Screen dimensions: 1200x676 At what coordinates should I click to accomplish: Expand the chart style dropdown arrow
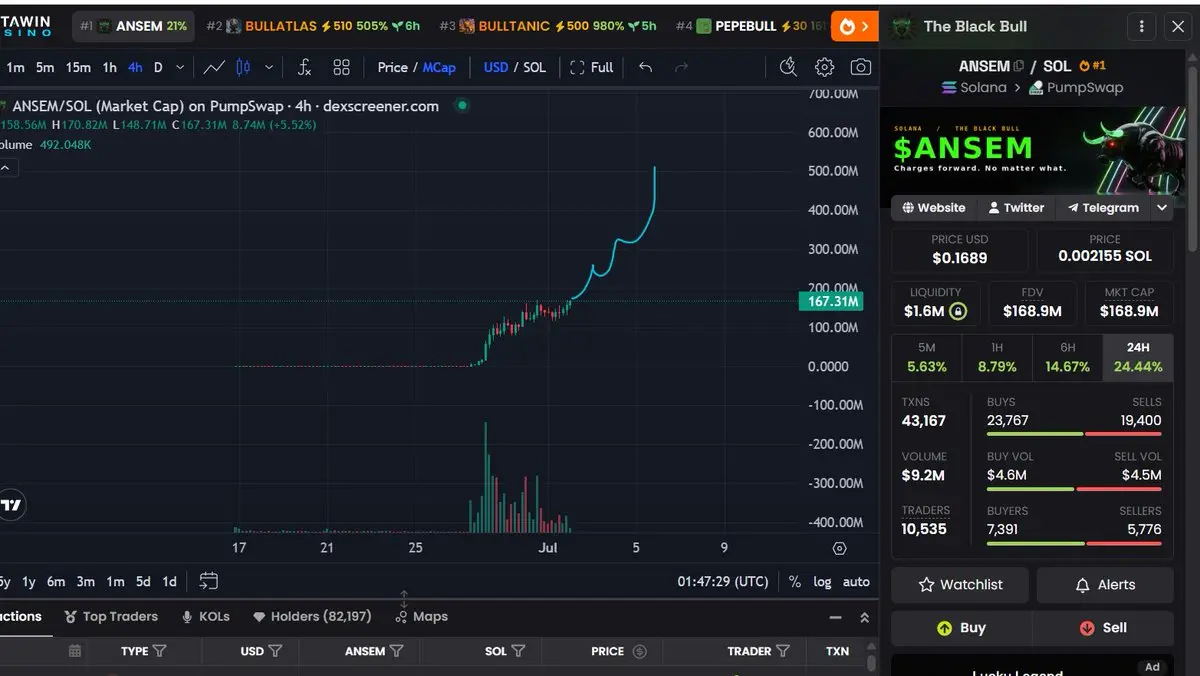[x=269, y=67]
